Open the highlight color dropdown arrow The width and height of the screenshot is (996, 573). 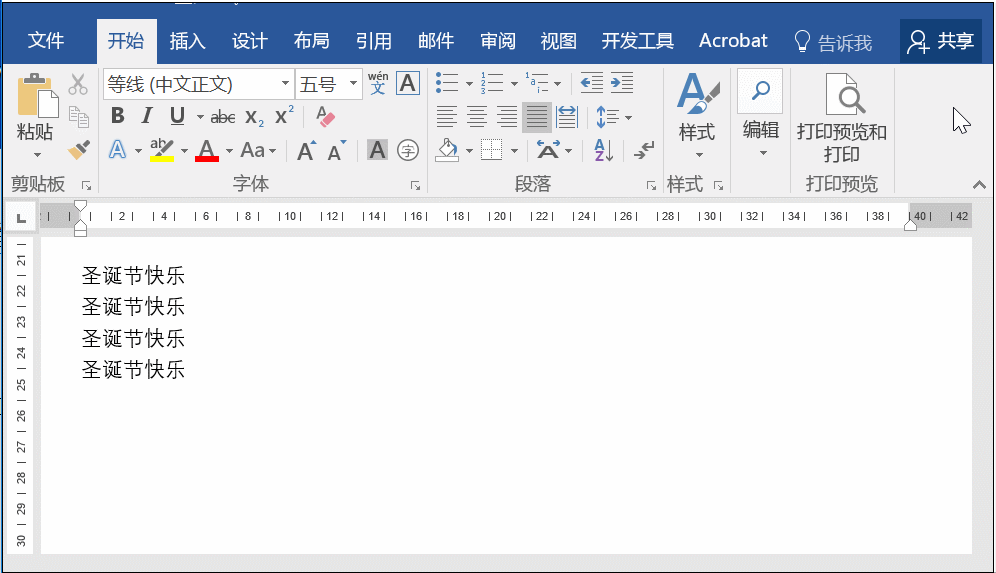click(184, 151)
